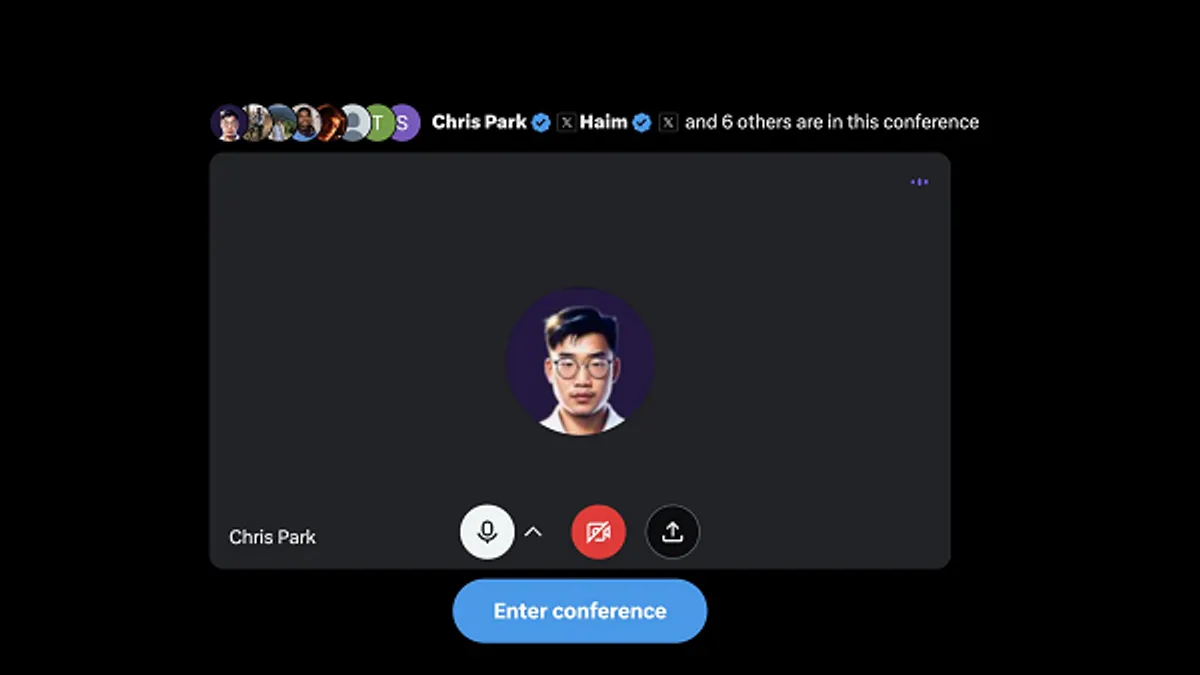Click Chris Park's blue verified badge

pos(541,122)
